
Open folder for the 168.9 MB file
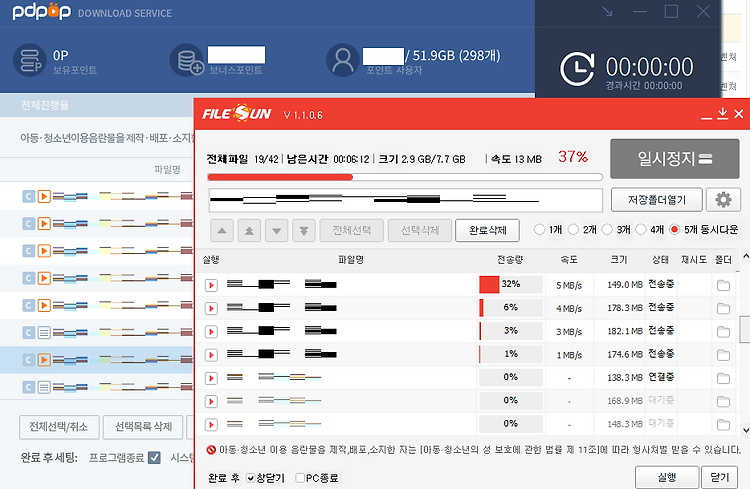point(723,401)
